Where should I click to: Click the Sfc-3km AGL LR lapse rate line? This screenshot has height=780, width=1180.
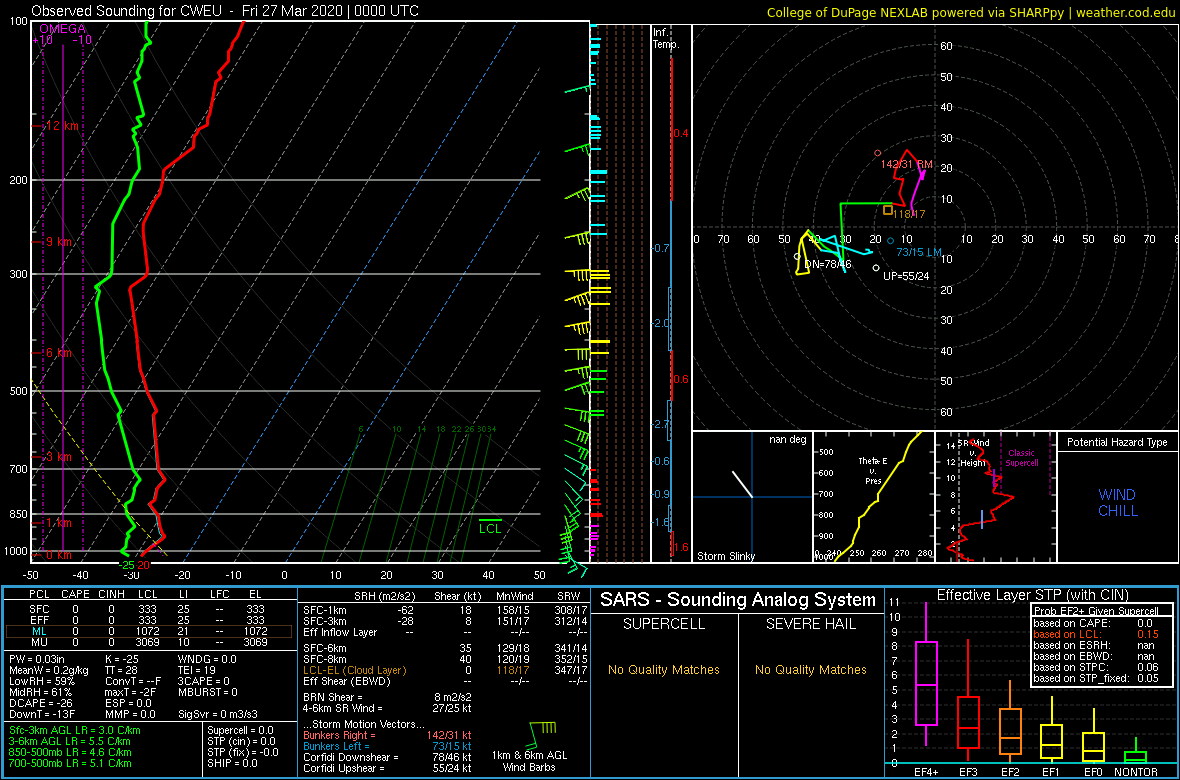click(75, 730)
